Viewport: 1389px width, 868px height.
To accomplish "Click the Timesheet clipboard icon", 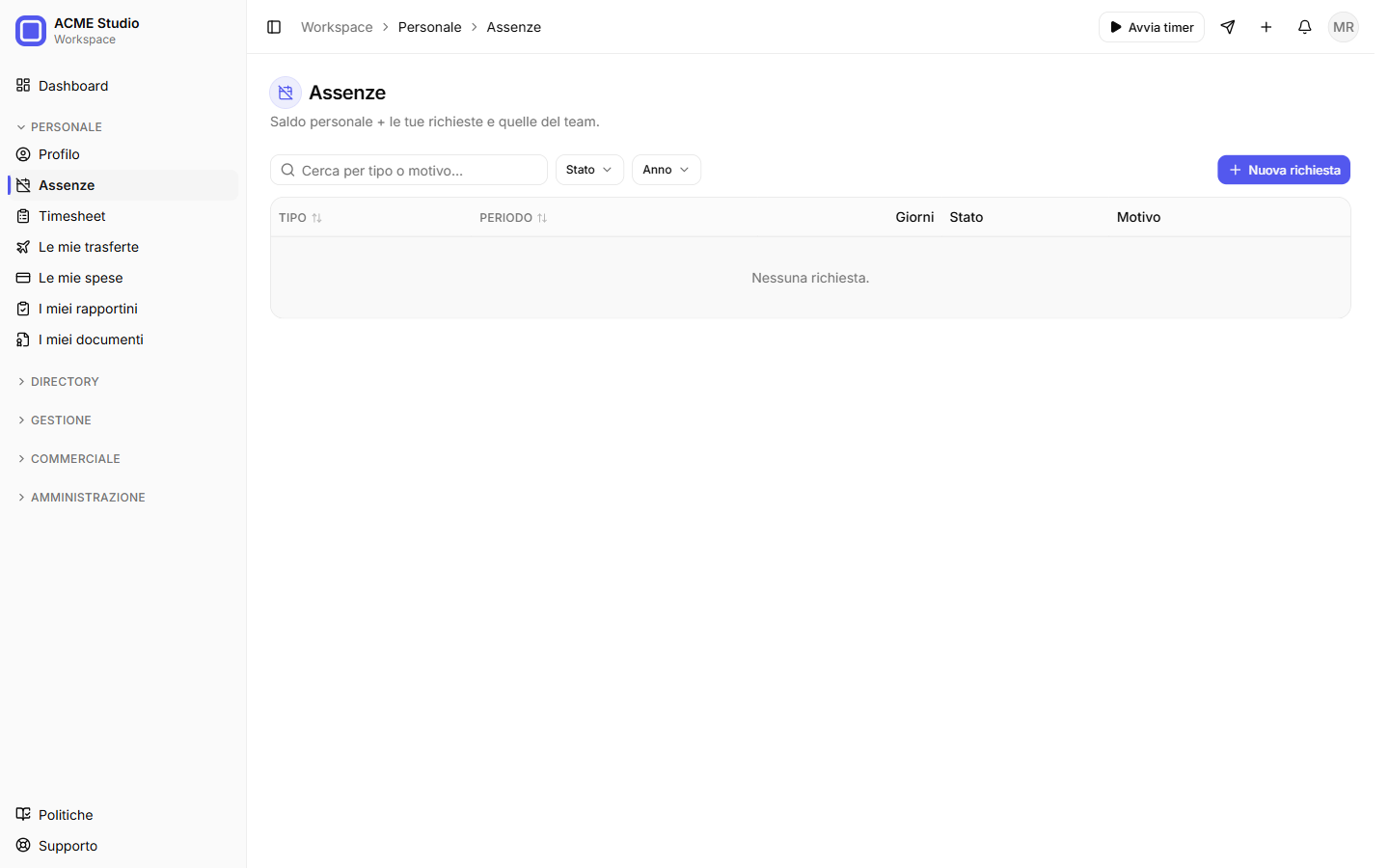I will click(x=23, y=216).
